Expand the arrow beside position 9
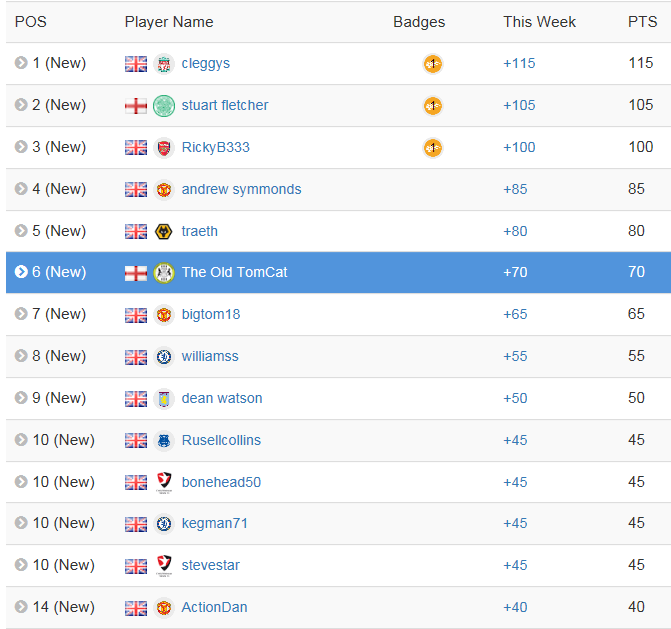Image resolution: width=671 pixels, height=629 pixels. [x=21, y=398]
